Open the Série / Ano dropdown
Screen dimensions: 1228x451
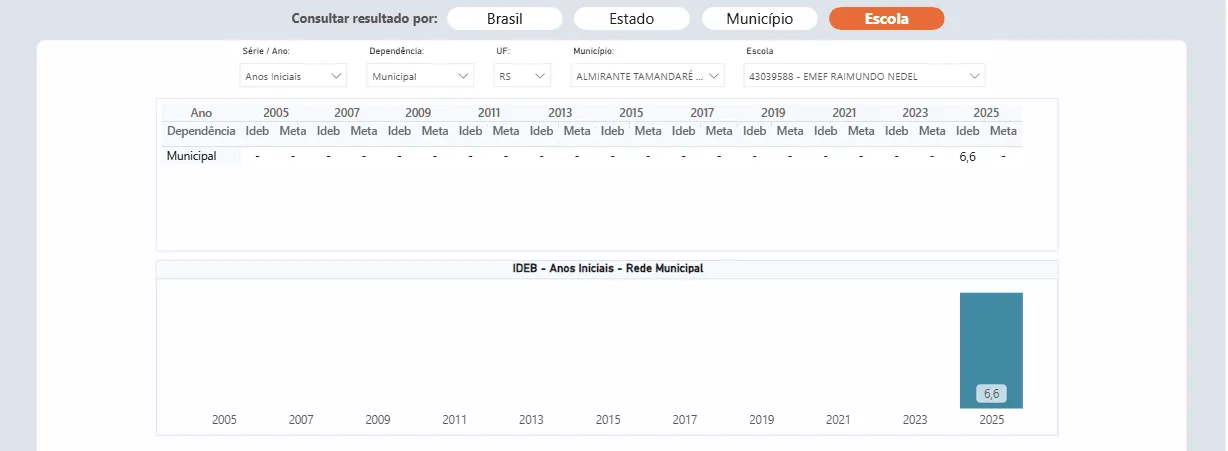point(294,76)
